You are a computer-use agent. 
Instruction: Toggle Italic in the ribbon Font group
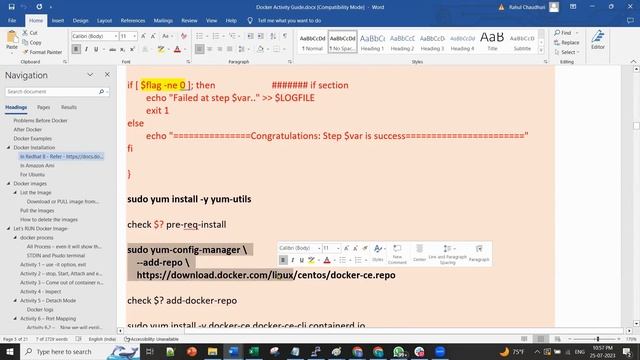[x=86, y=49]
